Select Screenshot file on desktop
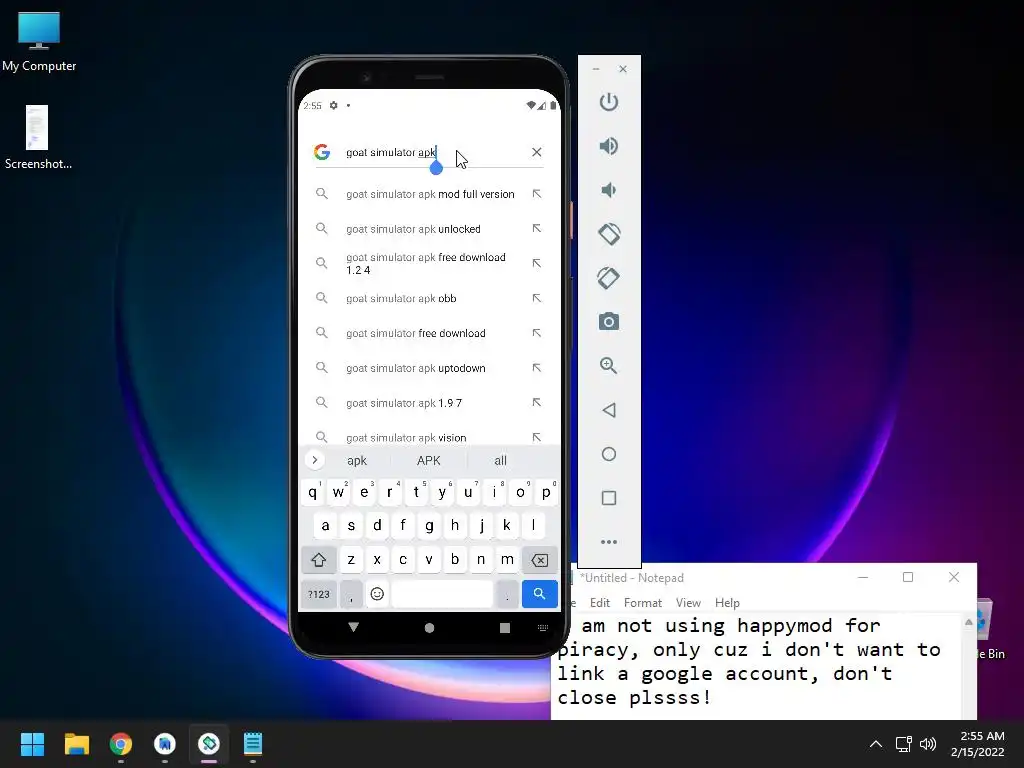 coord(38,137)
